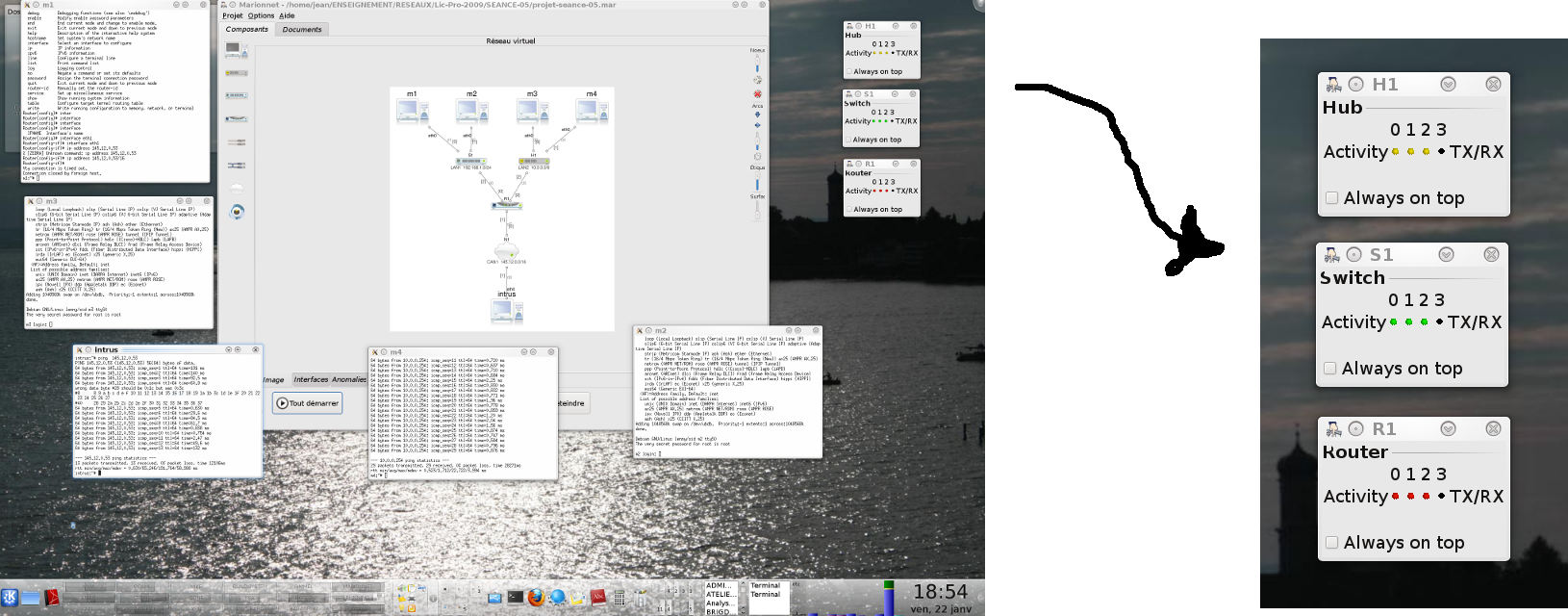Image resolution: width=1568 pixels, height=616 pixels.
Task: Select the machine component icon in Marionnet palette
Action: 237,50
